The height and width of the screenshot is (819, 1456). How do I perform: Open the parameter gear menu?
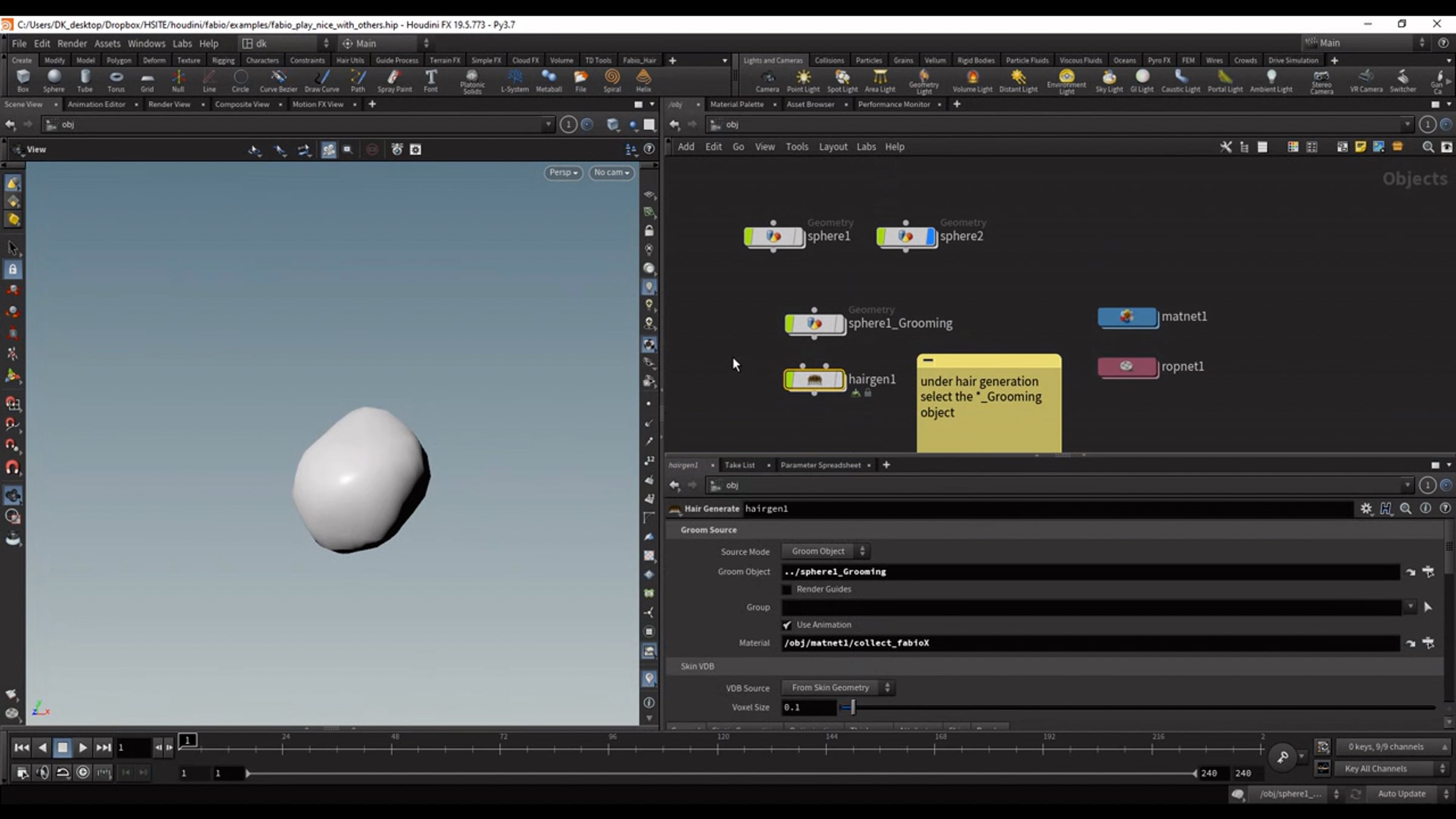(x=1366, y=509)
